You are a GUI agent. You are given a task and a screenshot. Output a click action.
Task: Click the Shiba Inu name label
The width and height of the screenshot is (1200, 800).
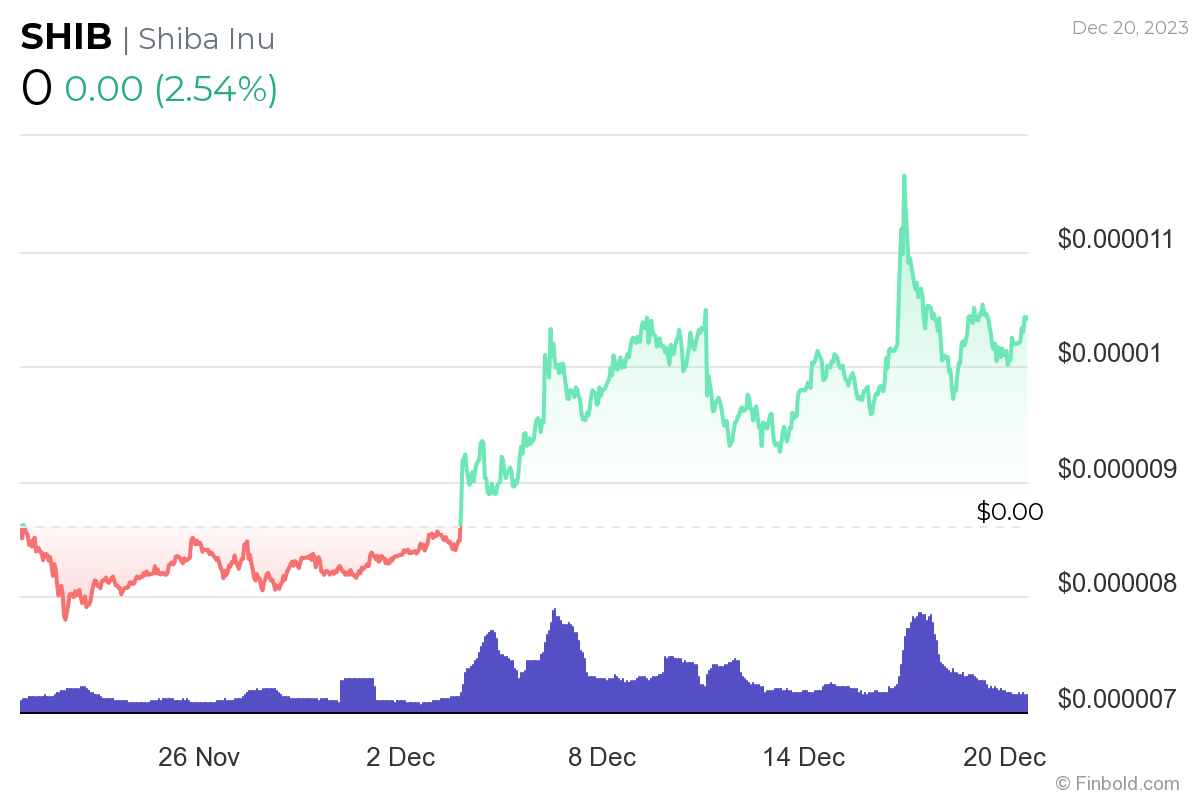(206, 38)
